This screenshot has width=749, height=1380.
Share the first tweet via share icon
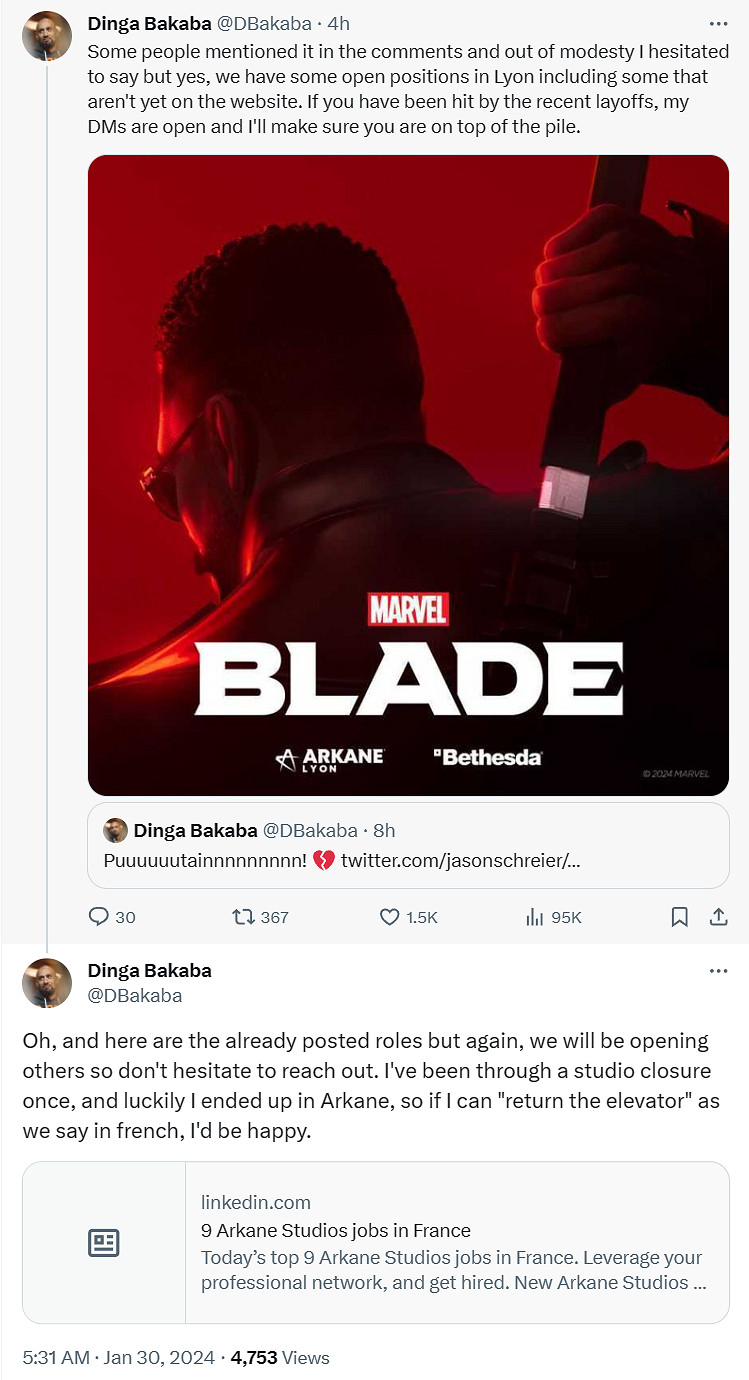pos(718,917)
